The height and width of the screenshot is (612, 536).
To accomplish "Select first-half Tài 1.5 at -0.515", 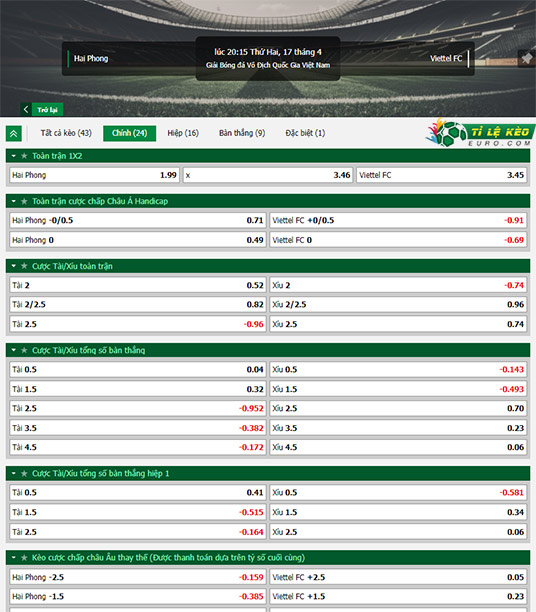I will [138, 512].
